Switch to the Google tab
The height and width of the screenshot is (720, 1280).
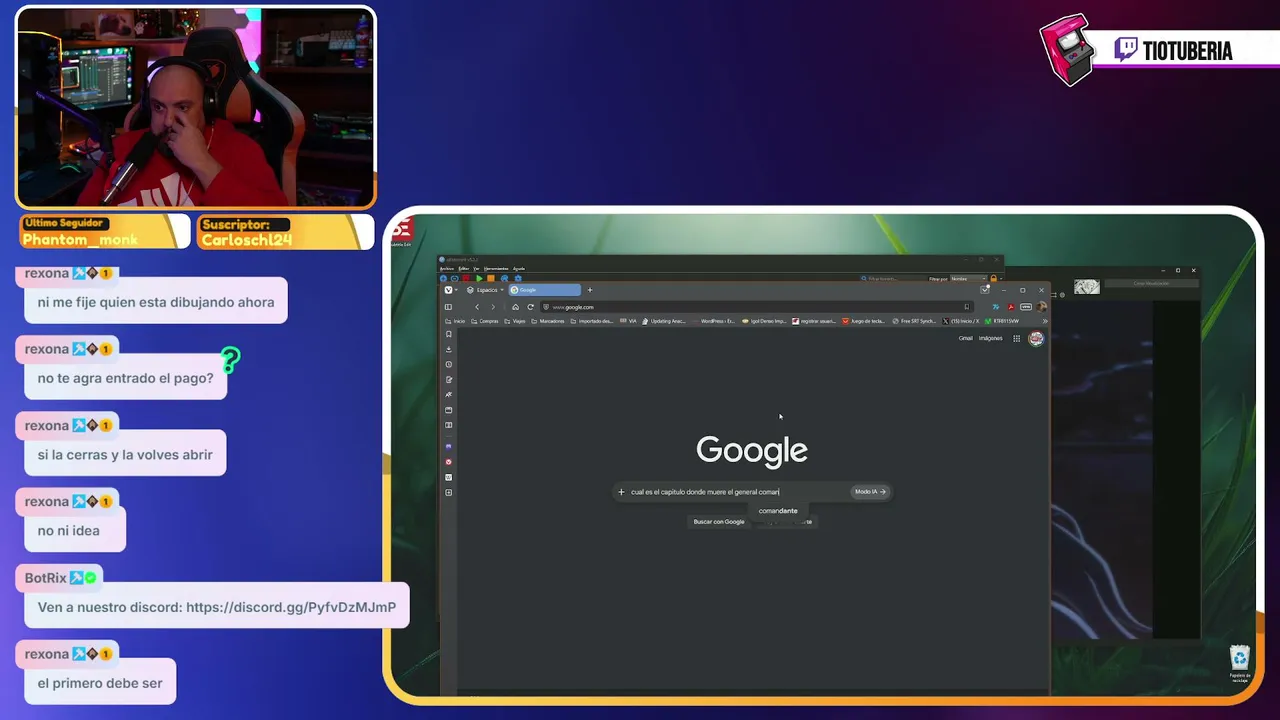pos(545,290)
